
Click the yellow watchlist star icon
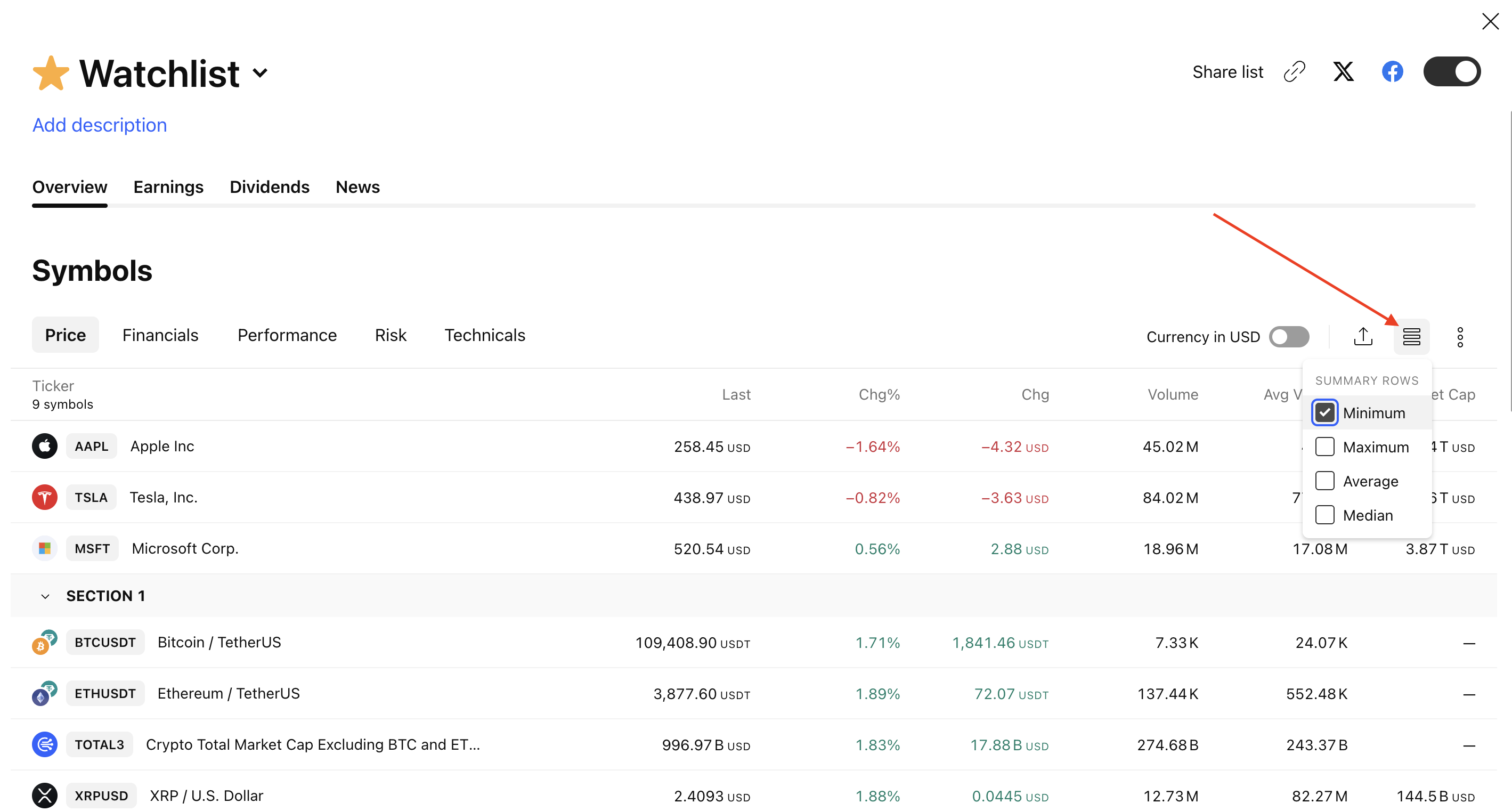[51, 74]
